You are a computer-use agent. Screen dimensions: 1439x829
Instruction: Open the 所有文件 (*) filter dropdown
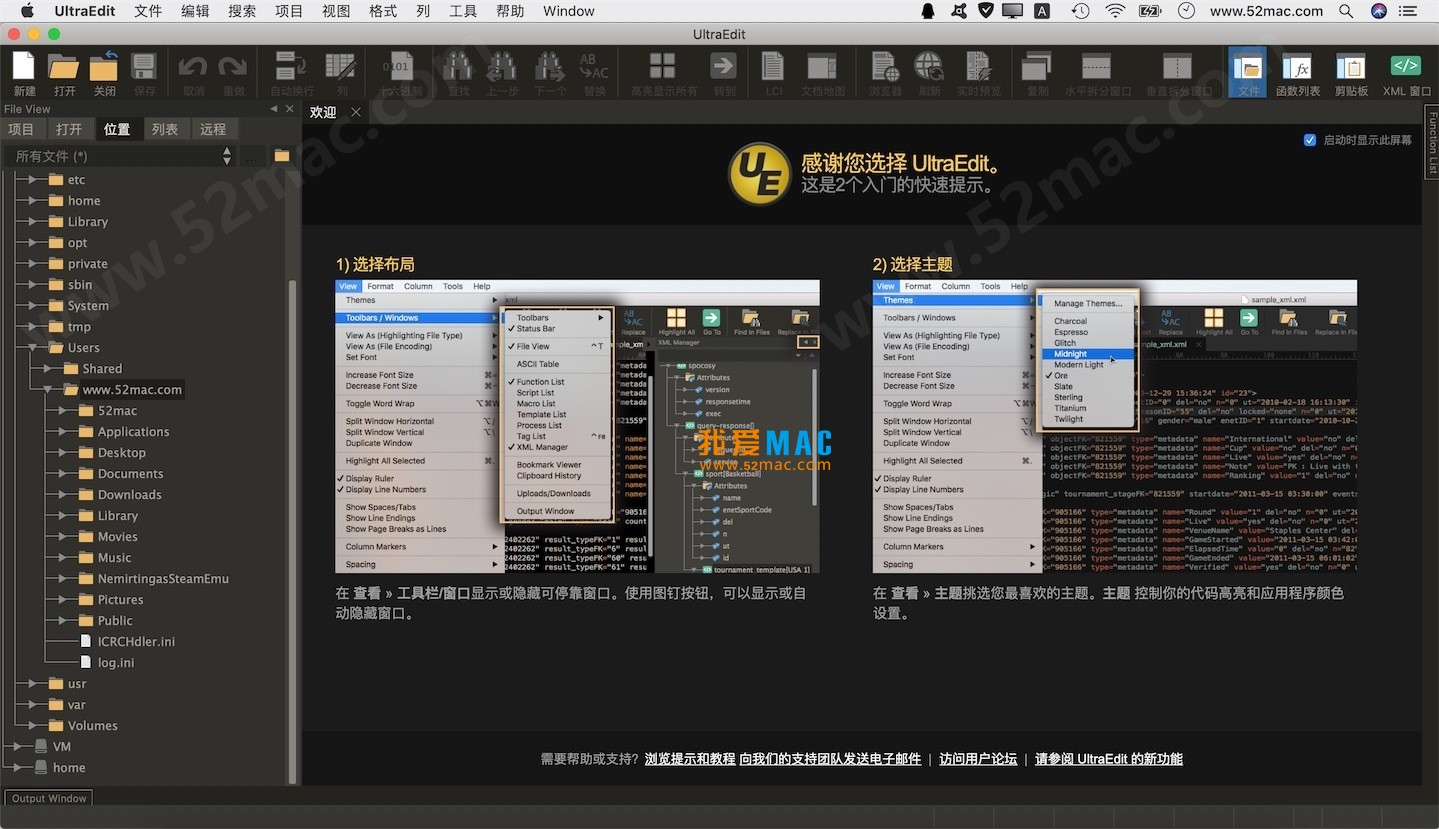click(120, 156)
